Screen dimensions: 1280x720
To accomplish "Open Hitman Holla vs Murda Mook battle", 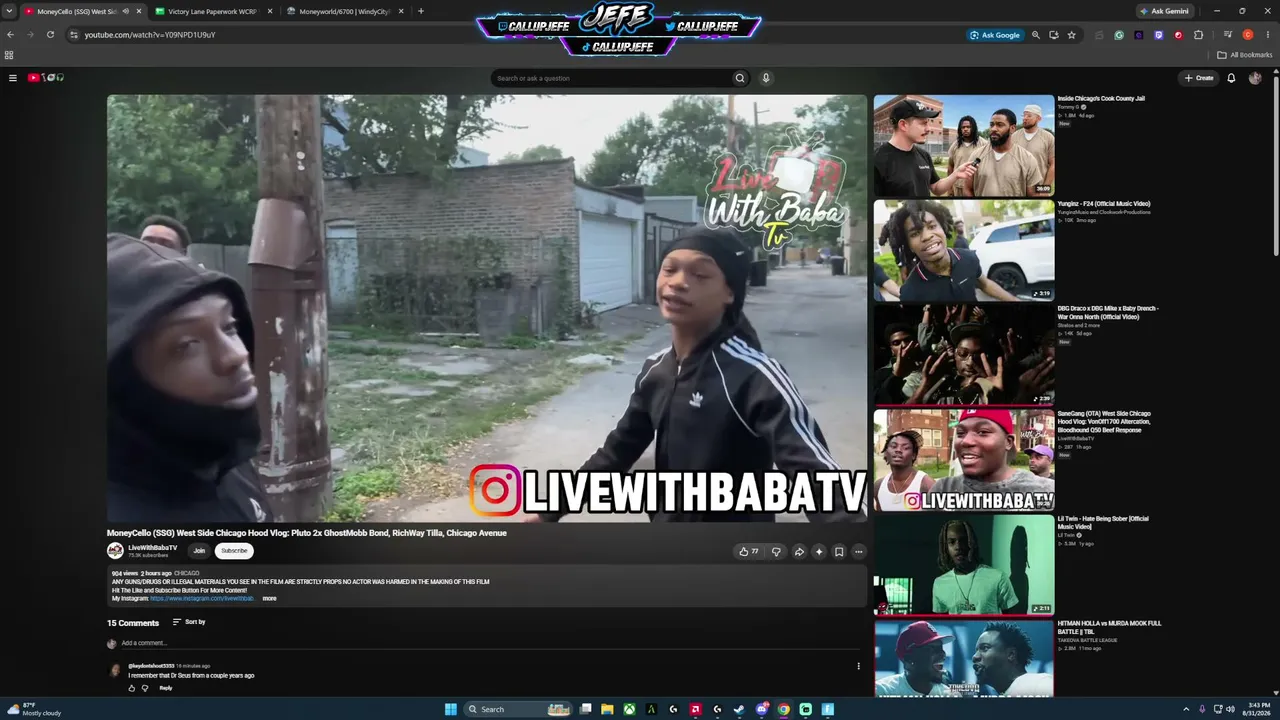I will (964, 659).
